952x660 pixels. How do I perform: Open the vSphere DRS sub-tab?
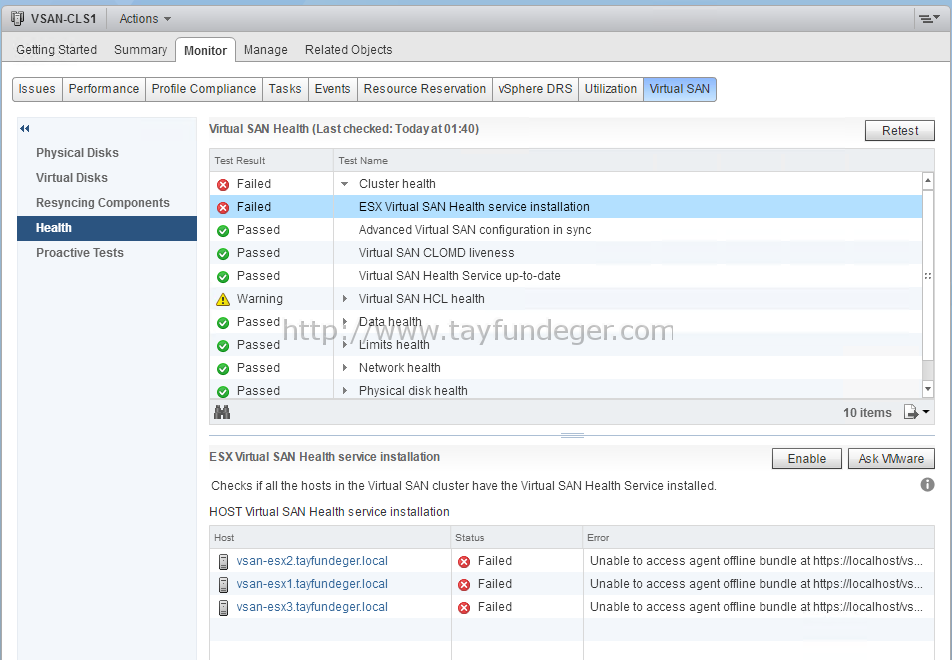(536, 89)
